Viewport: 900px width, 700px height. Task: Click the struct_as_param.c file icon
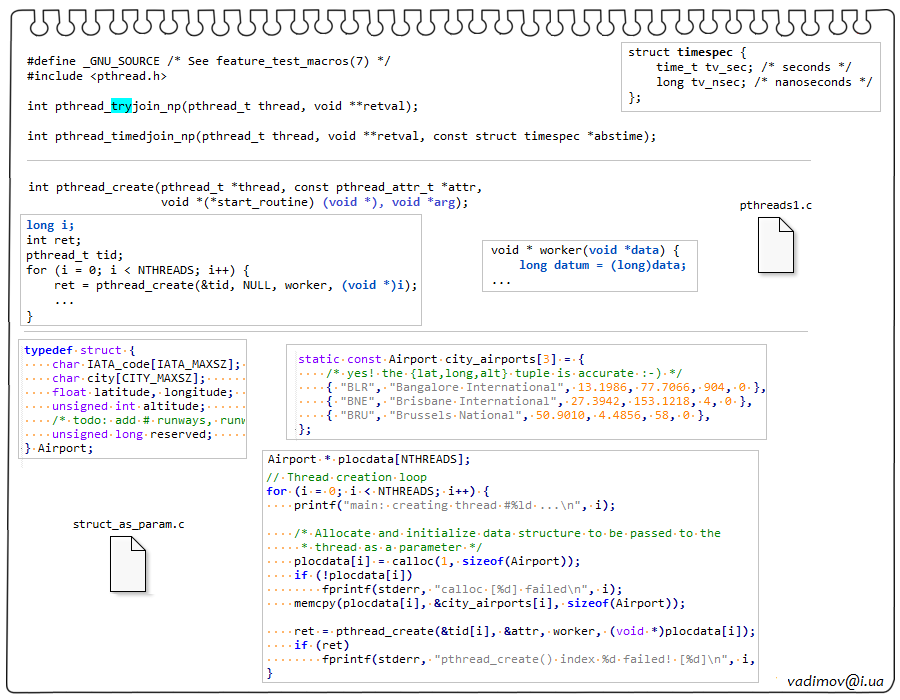[128, 563]
